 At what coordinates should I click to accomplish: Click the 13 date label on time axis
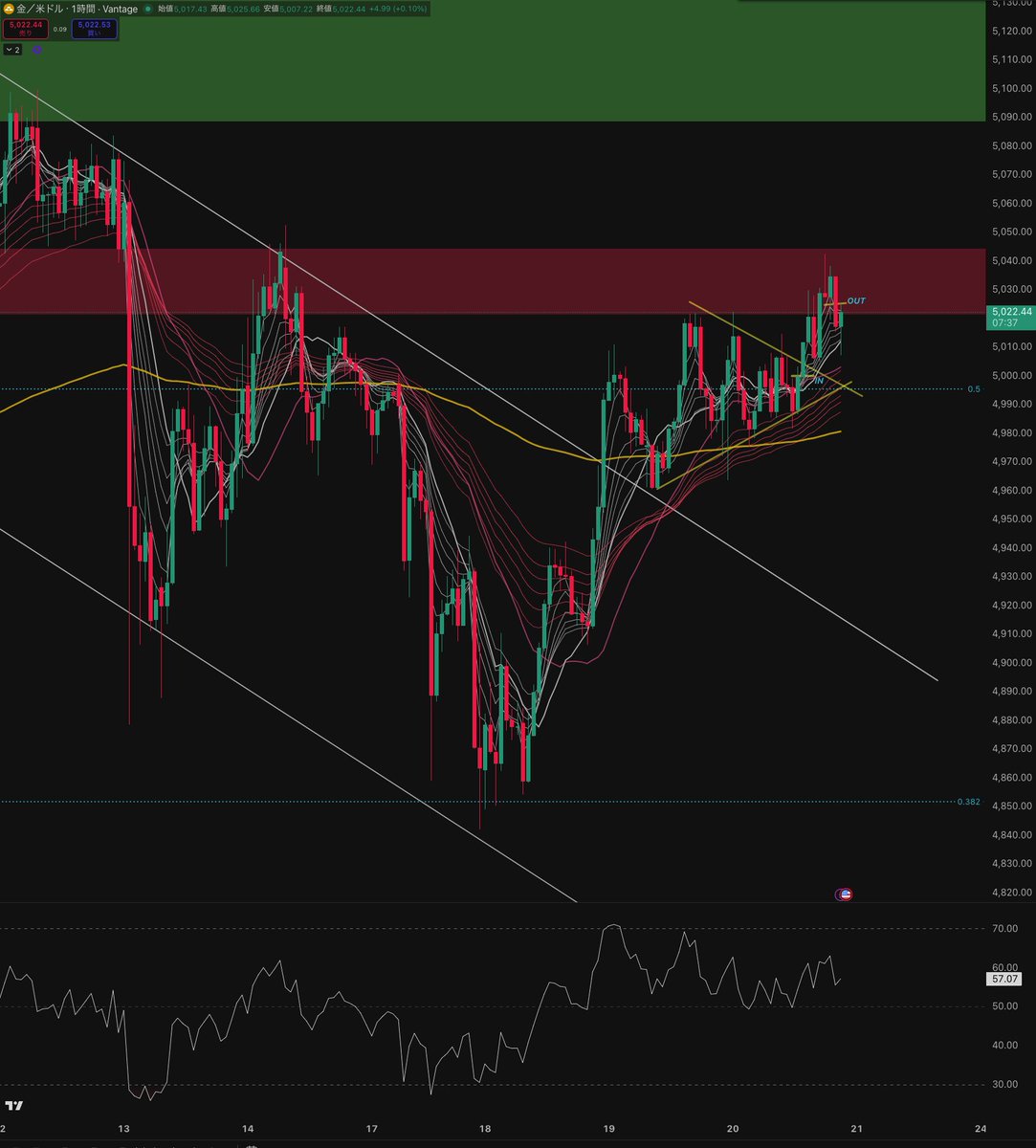[123, 1129]
